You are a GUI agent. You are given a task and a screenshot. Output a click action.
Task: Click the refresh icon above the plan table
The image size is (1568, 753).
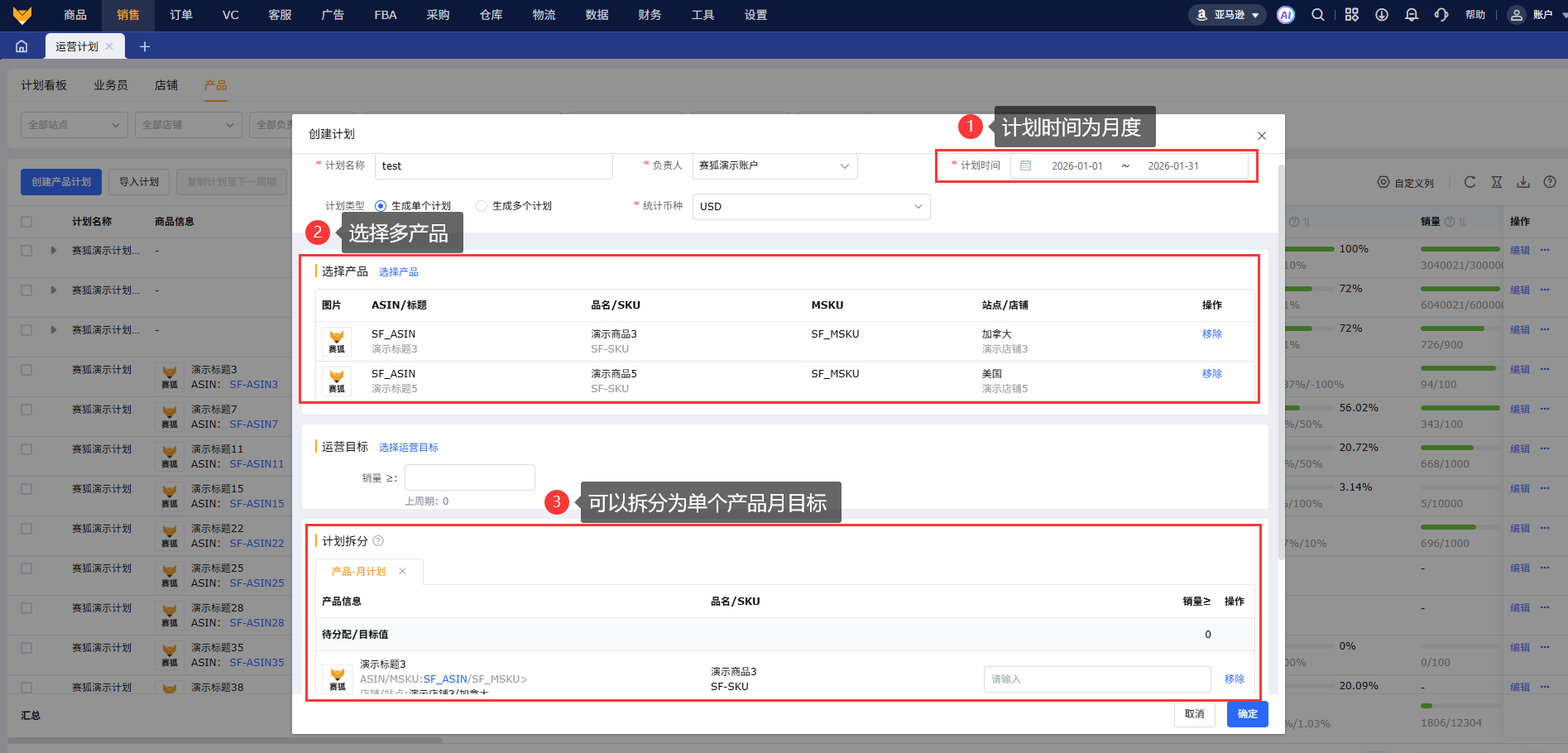point(1470,182)
